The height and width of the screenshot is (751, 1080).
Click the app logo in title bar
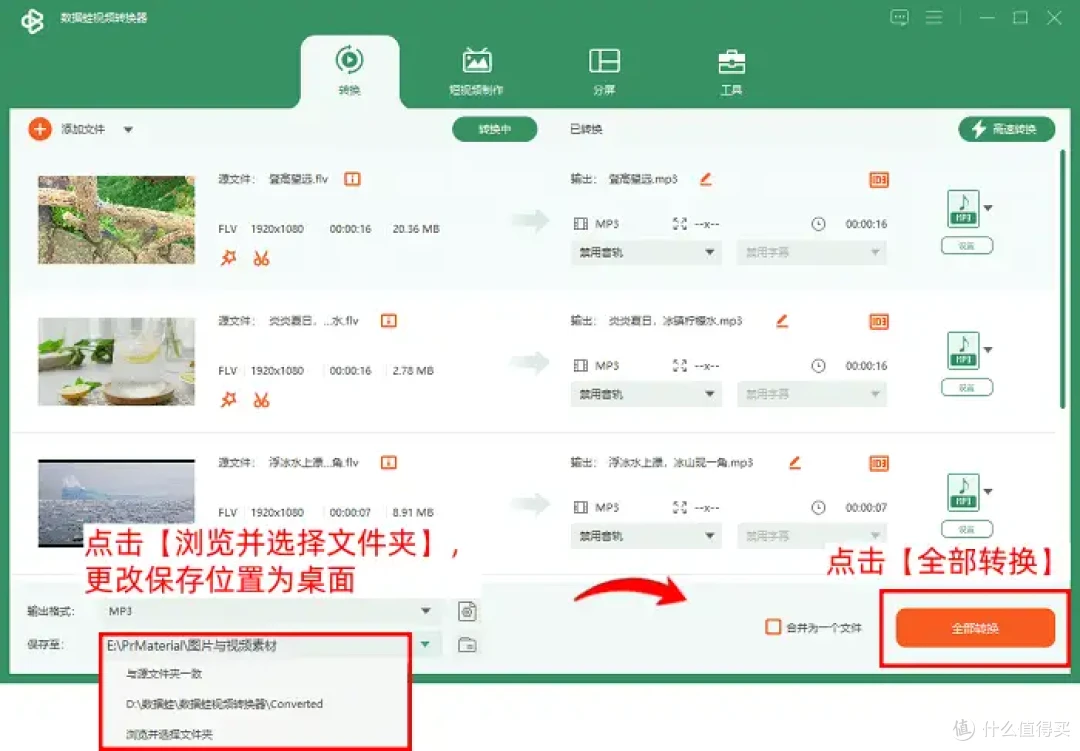click(x=32, y=21)
